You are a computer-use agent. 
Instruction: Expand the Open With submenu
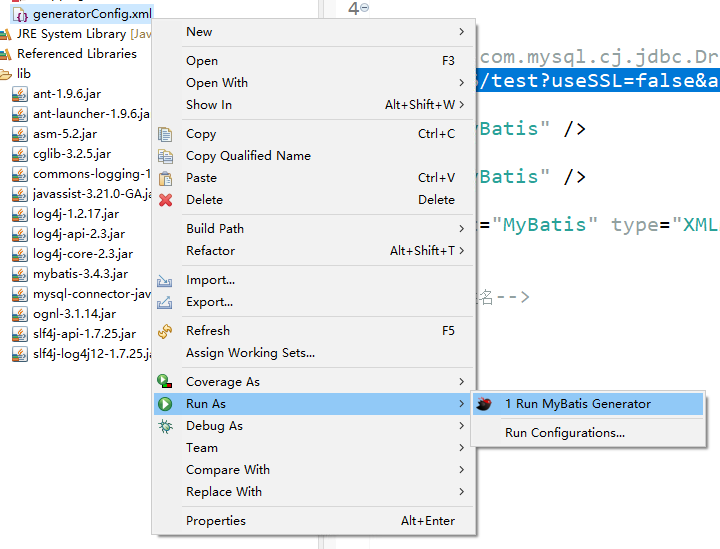click(461, 83)
